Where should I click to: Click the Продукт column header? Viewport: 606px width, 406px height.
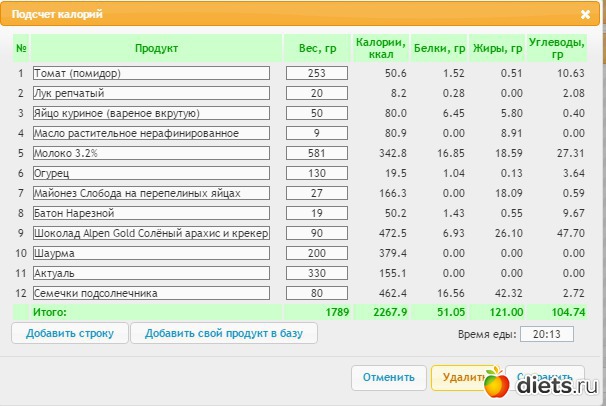coord(156,48)
